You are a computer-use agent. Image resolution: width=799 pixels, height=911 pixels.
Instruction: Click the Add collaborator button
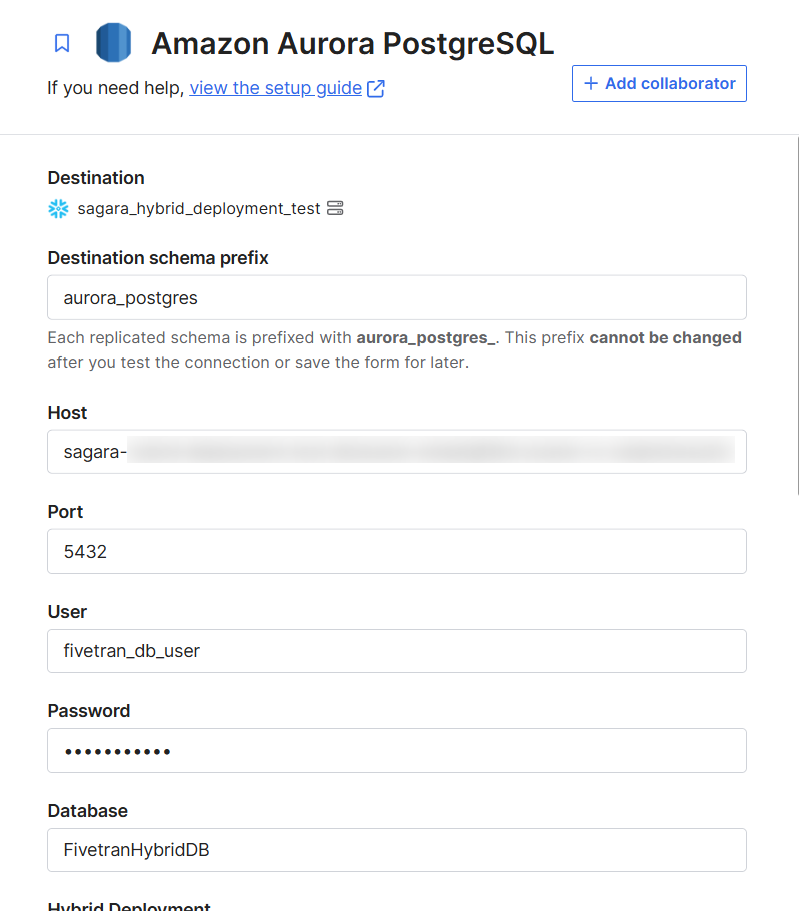tap(659, 84)
